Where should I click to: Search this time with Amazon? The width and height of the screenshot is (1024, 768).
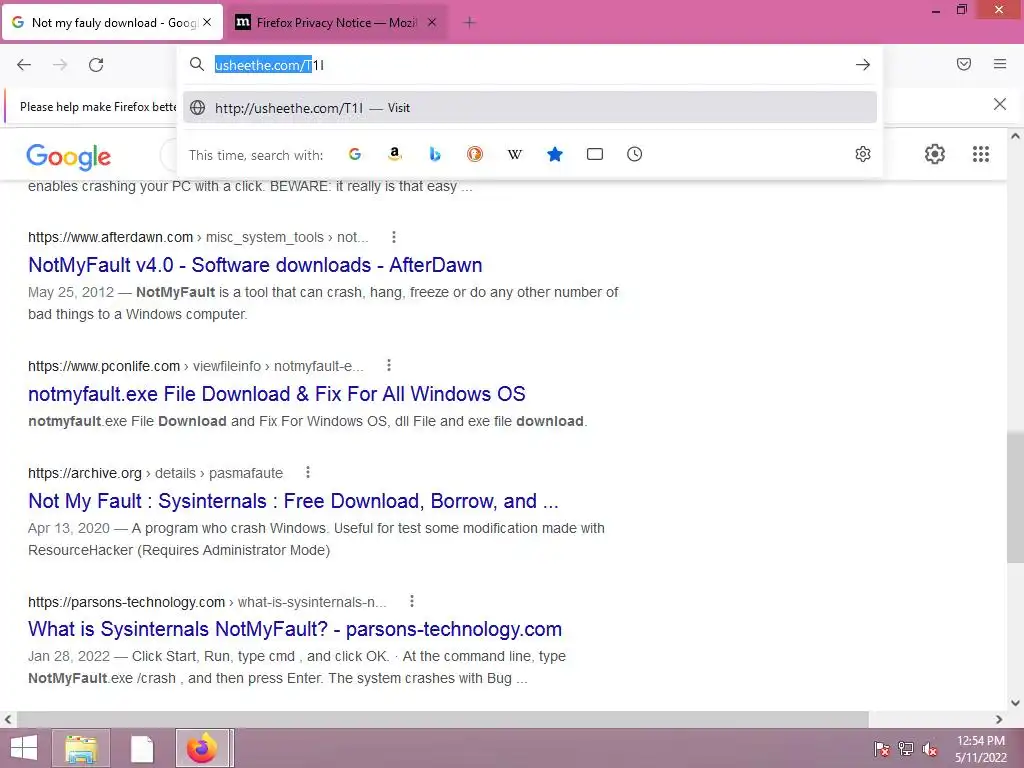point(394,154)
